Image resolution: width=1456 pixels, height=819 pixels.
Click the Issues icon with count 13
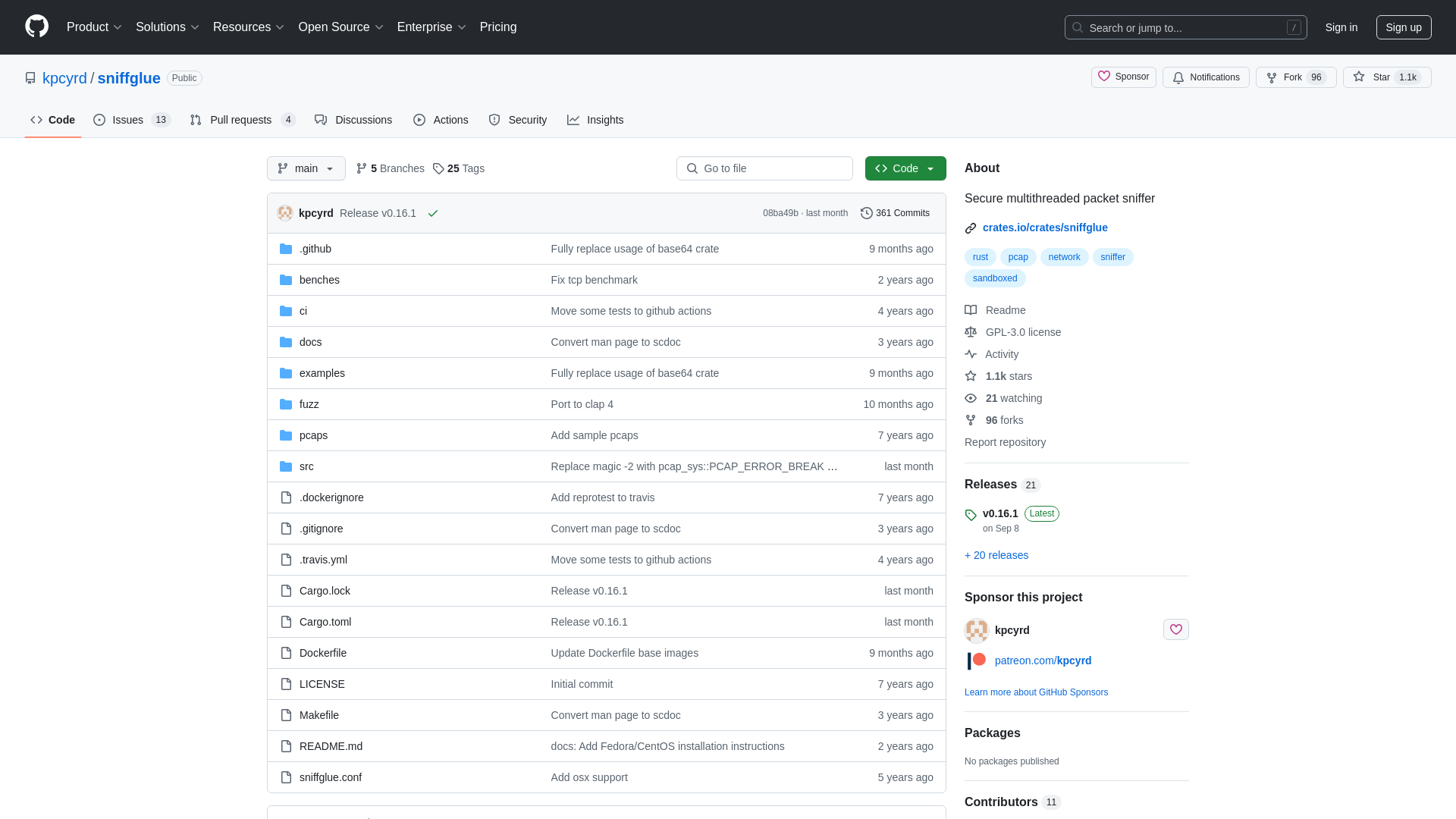(x=131, y=120)
